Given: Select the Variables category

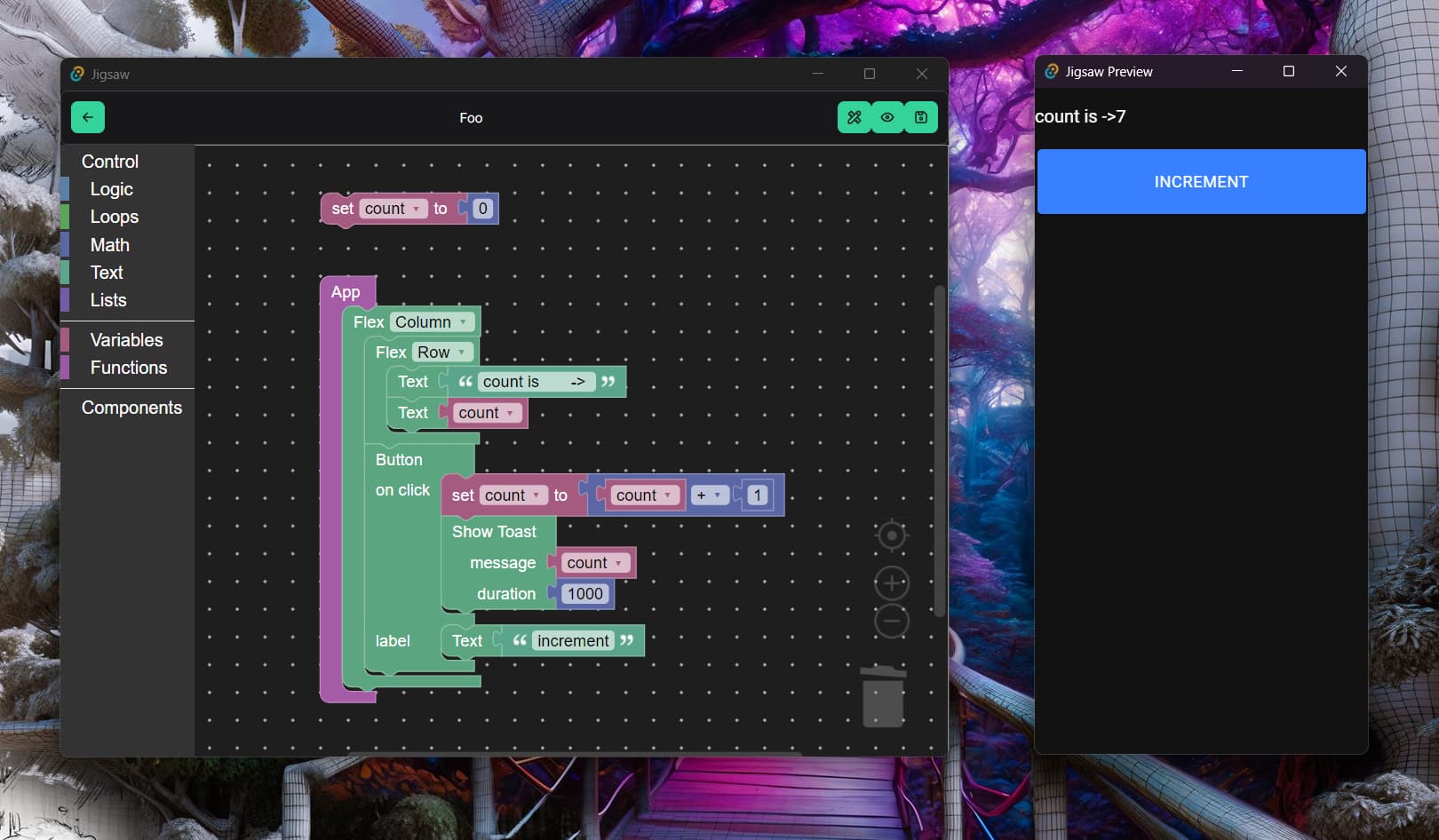Looking at the screenshot, I should (x=126, y=340).
